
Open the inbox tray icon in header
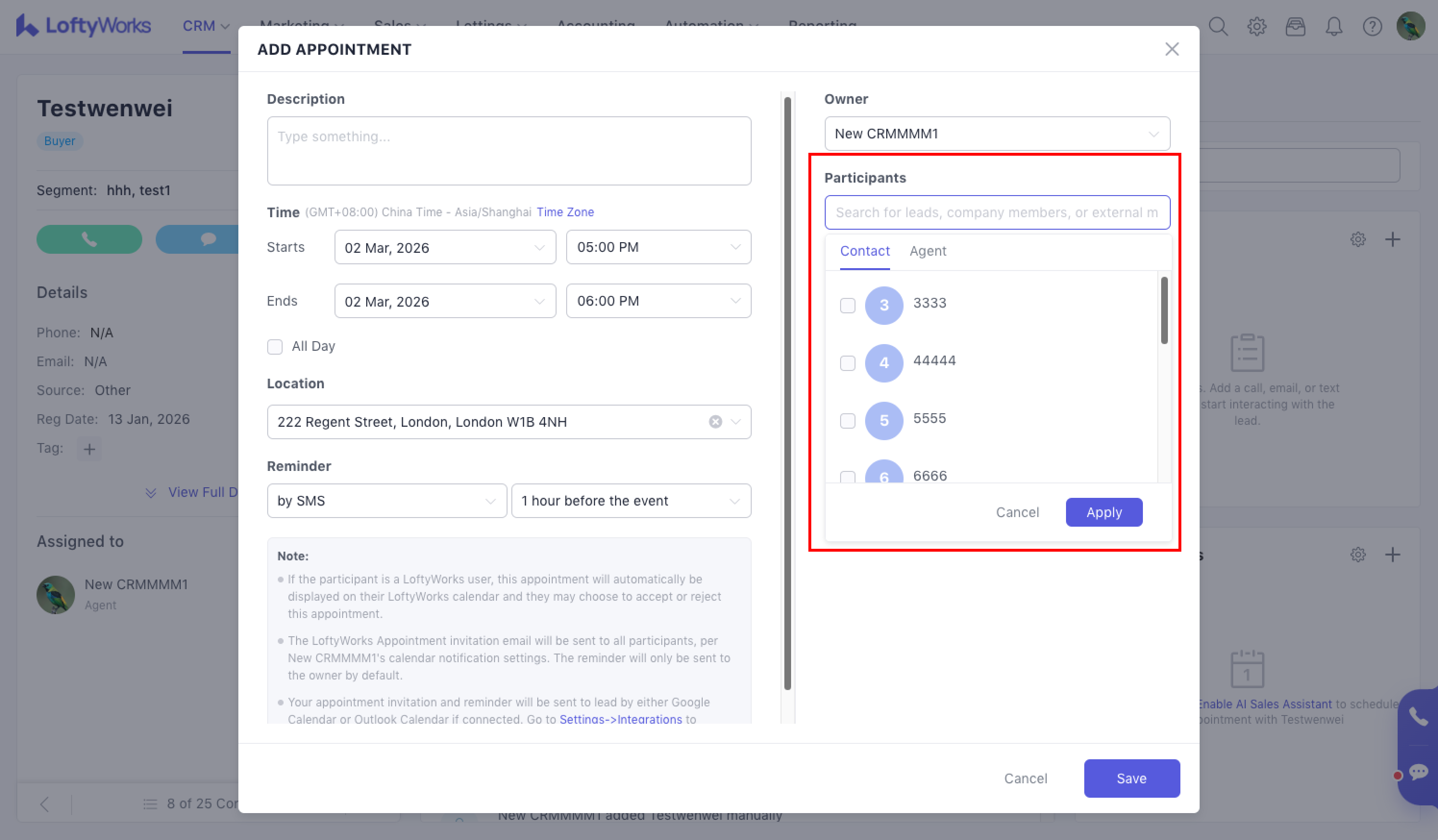tap(1295, 26)
